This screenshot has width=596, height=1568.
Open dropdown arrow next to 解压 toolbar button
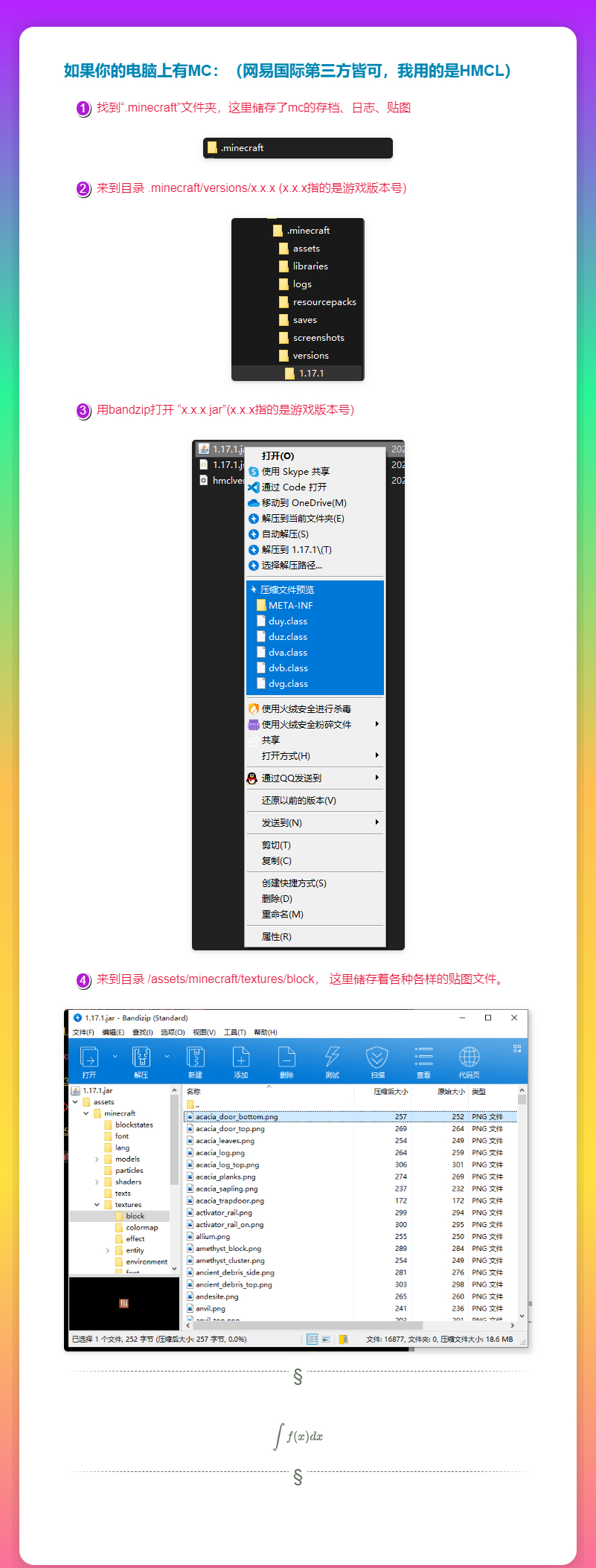167,1056
